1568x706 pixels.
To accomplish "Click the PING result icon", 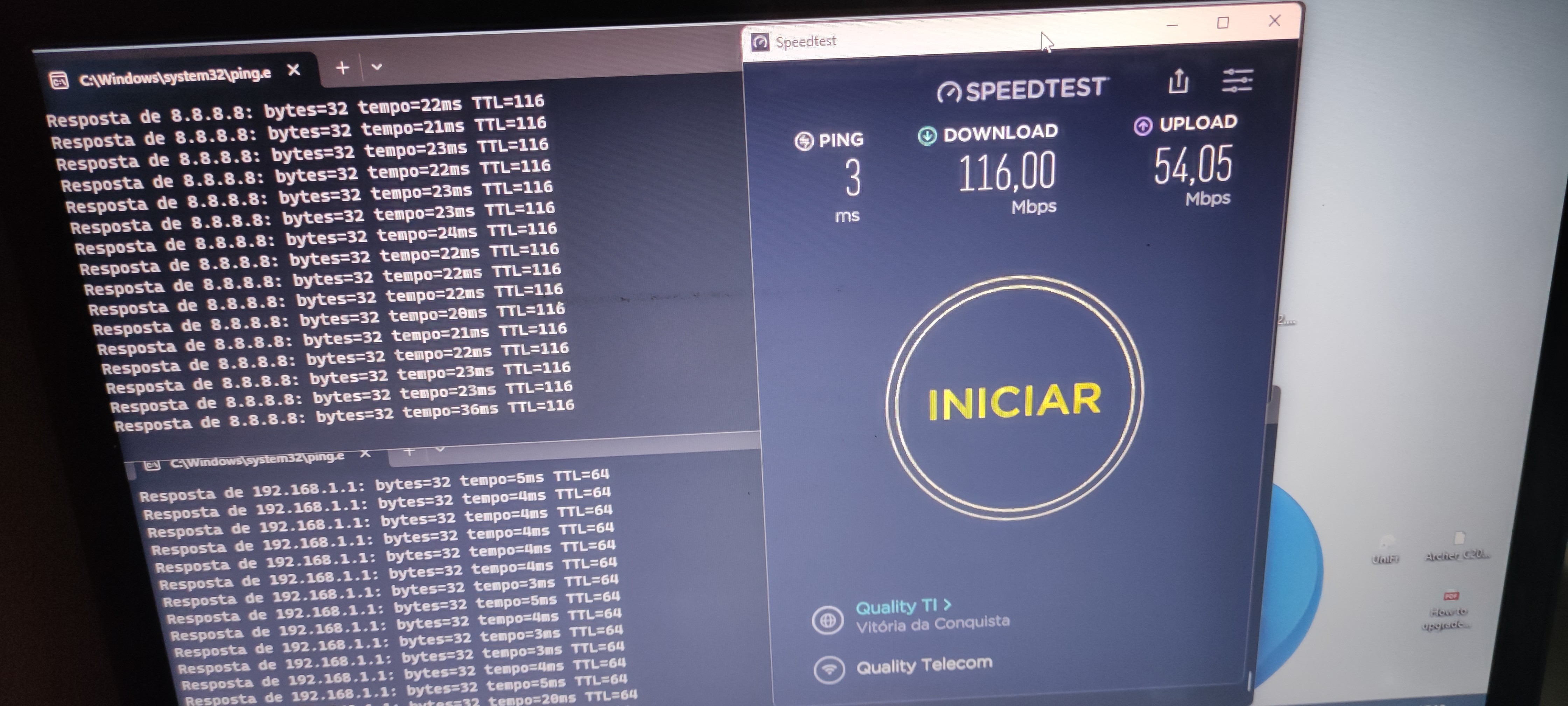I will tap(804, 141).
